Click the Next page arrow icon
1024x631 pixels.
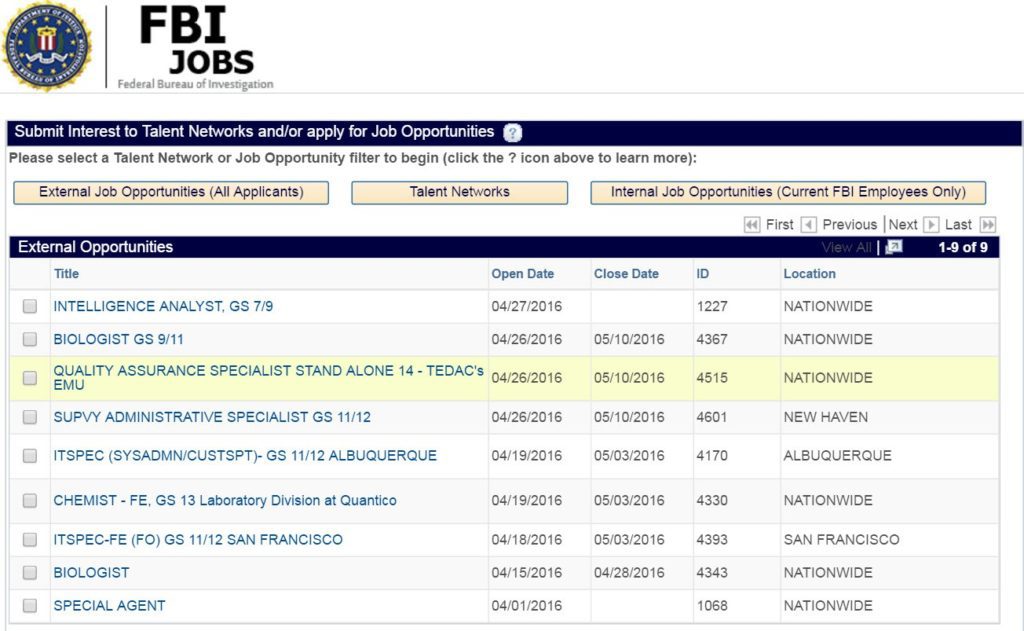[x=929, y=224]
